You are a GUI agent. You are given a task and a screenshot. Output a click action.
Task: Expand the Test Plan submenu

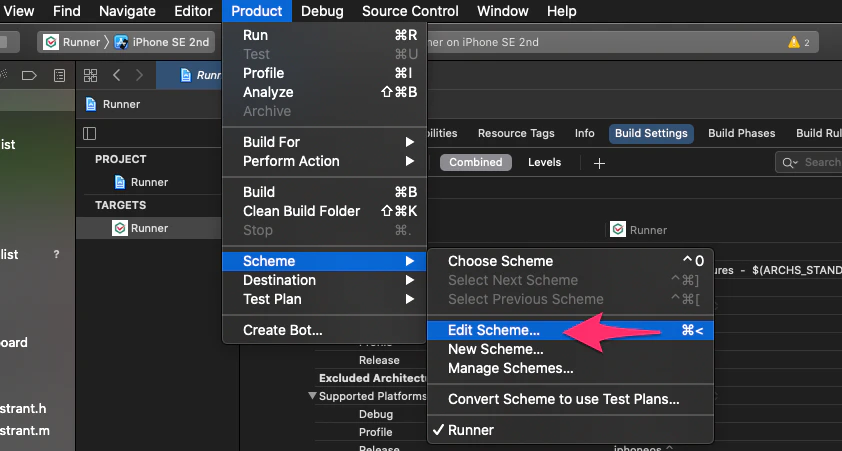324,299
